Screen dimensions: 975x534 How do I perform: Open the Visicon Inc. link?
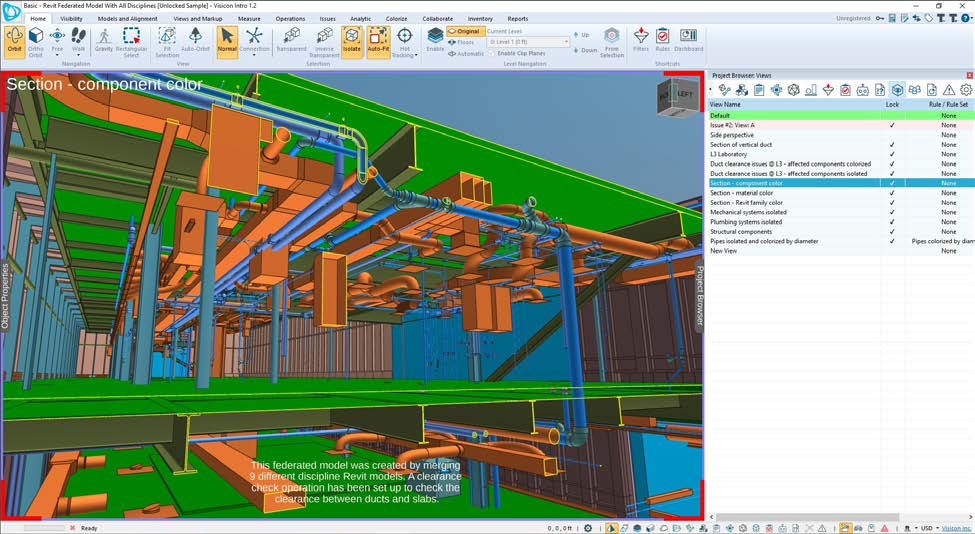[x=955, y=528]
